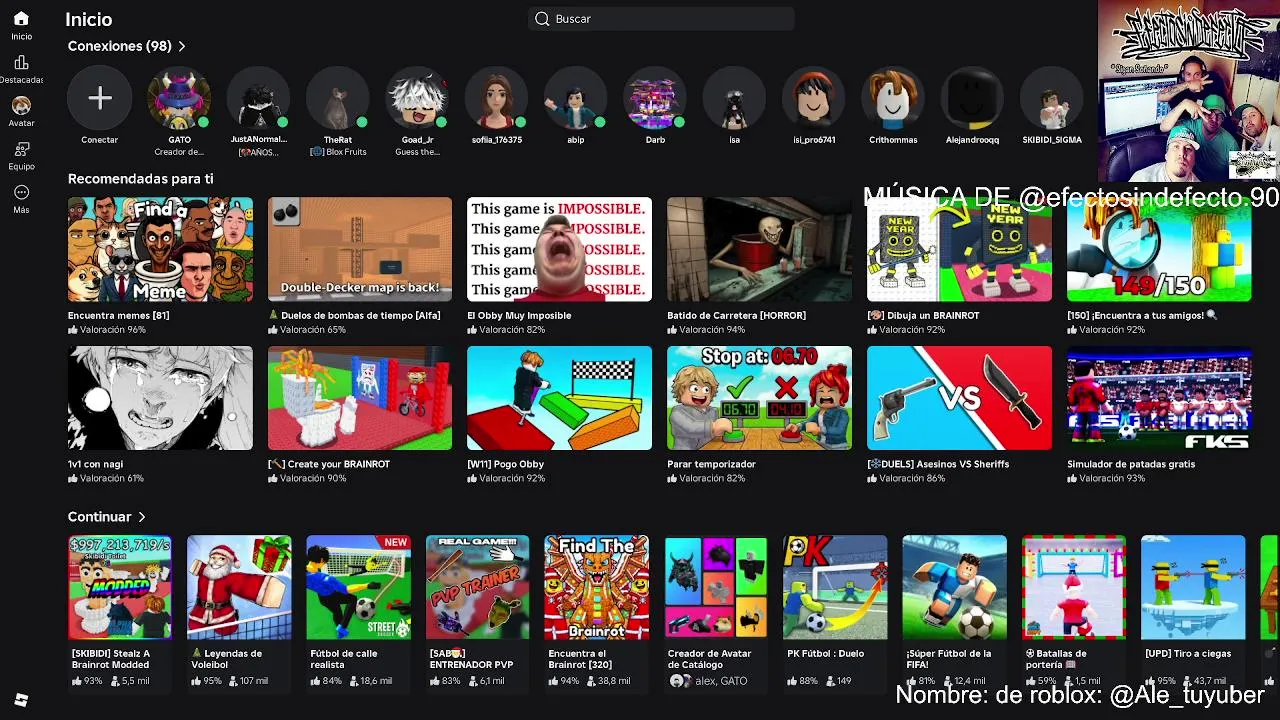Expand the Continuar section chevron
1280x720 pixels.
click(142, 517)
